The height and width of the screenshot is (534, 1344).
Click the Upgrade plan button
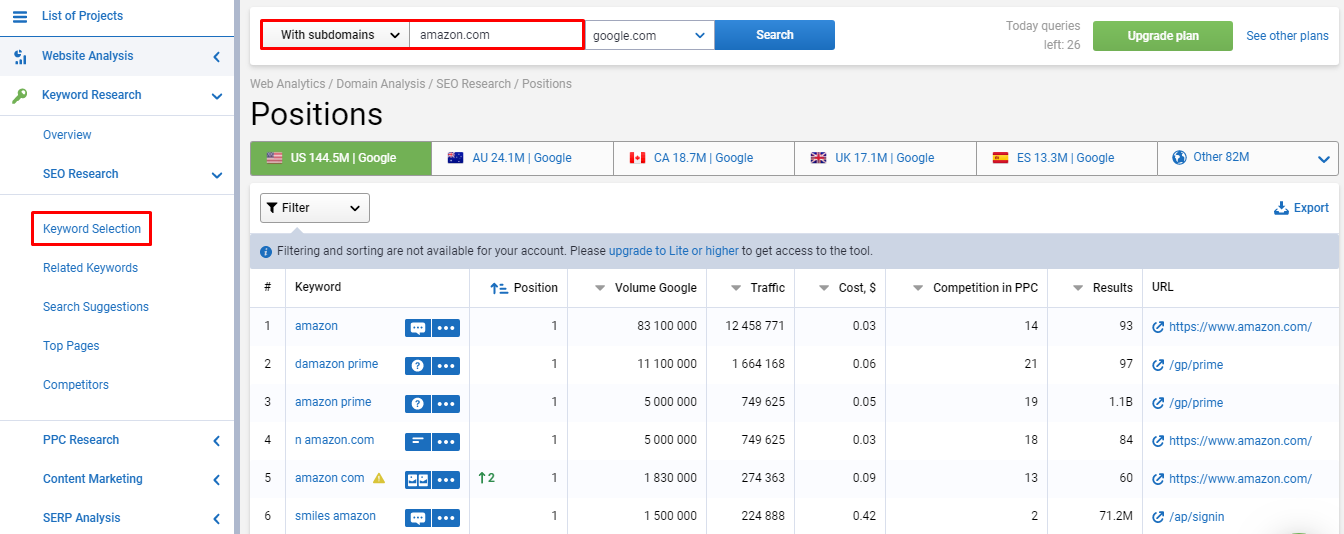coord(1163,36)
